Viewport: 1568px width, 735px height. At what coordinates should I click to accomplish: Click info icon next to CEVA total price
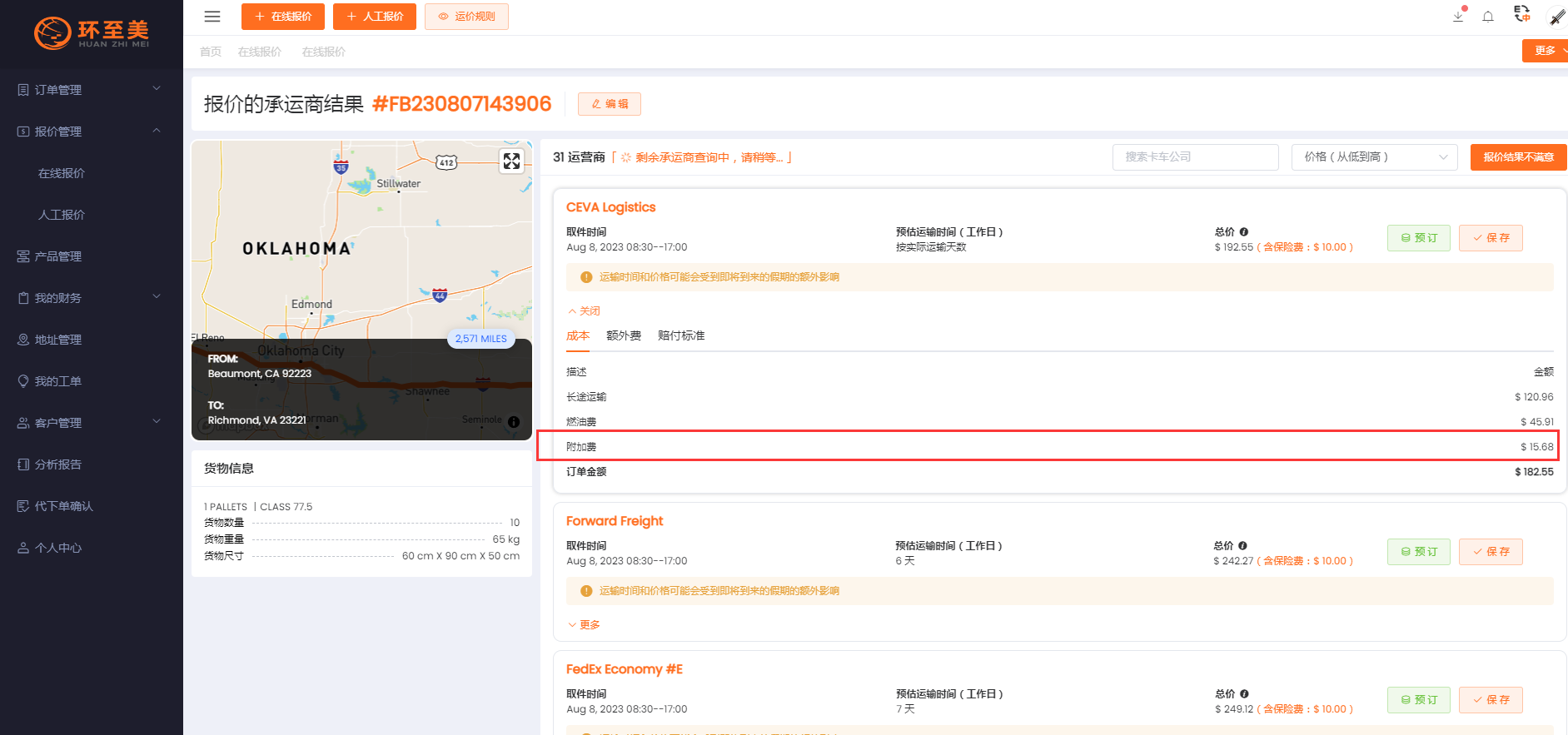[x=1244, y=232]
